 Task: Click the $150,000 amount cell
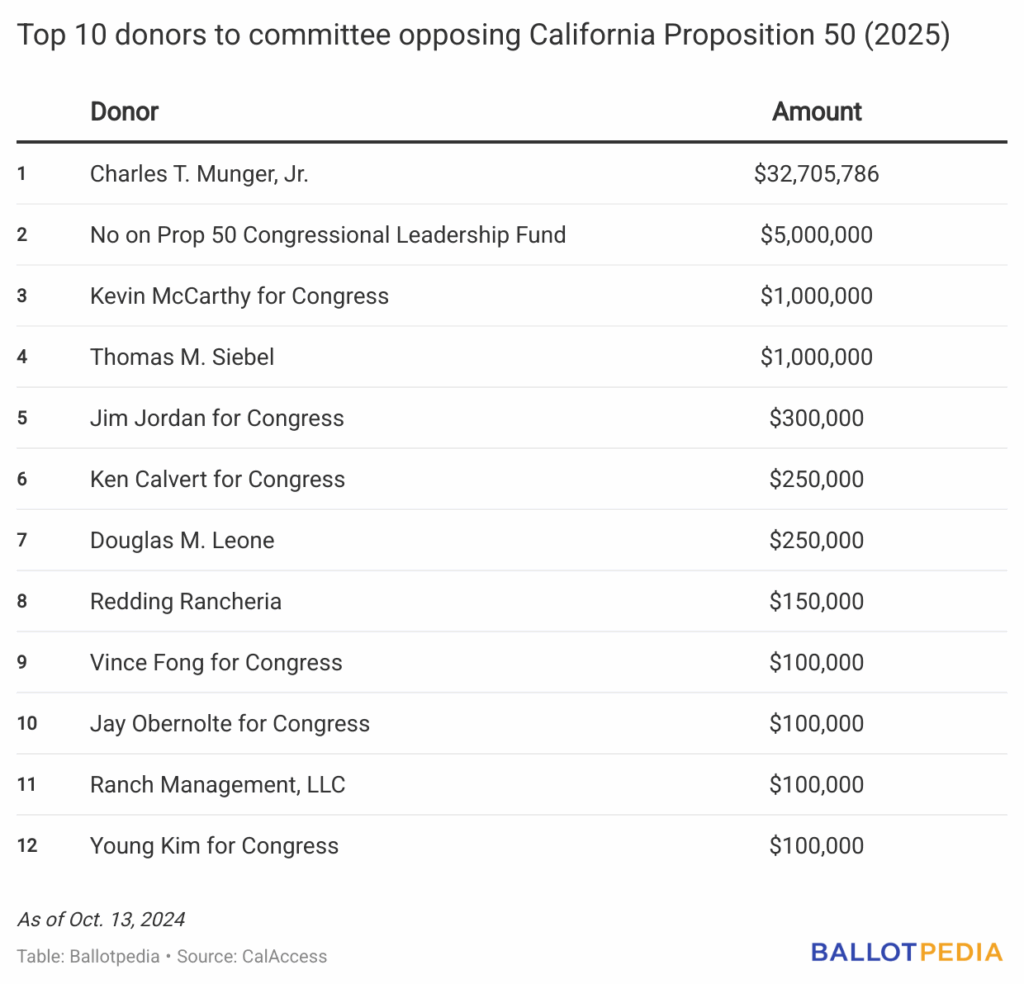tap(816, 601)
